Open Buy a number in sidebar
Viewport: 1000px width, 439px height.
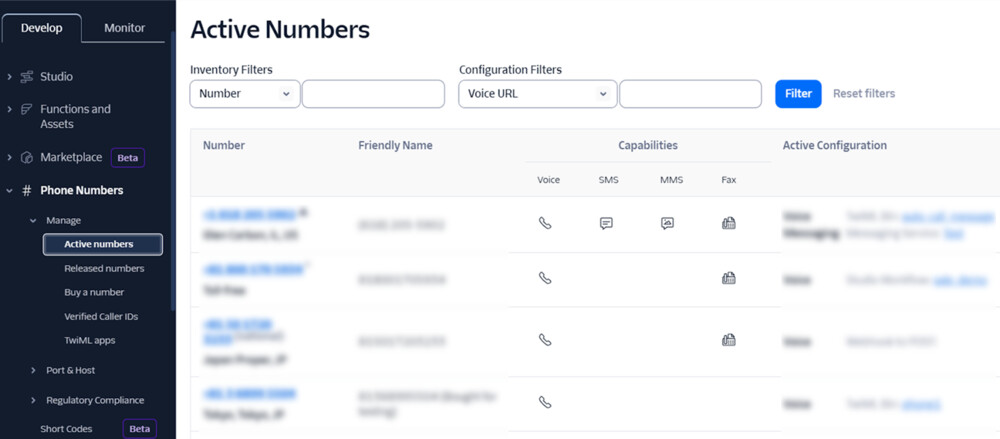coord(94,292)
